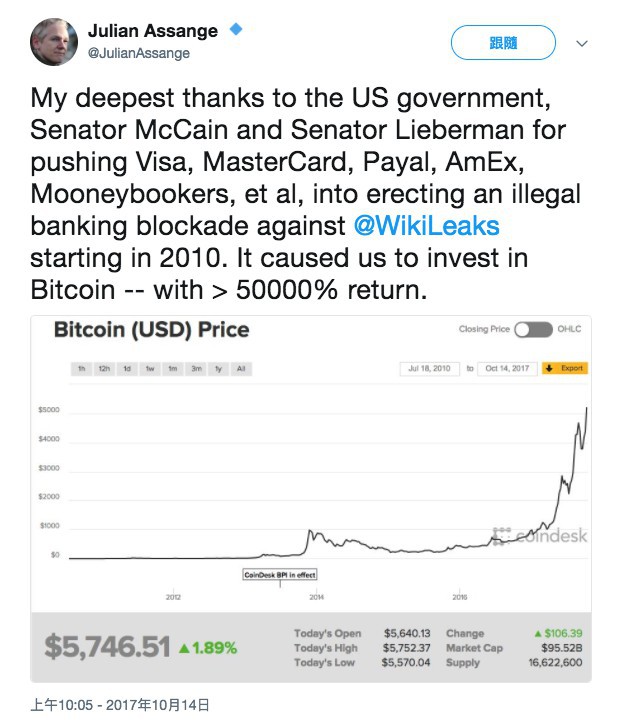Open the tweet timestamp link

(119, 705)
